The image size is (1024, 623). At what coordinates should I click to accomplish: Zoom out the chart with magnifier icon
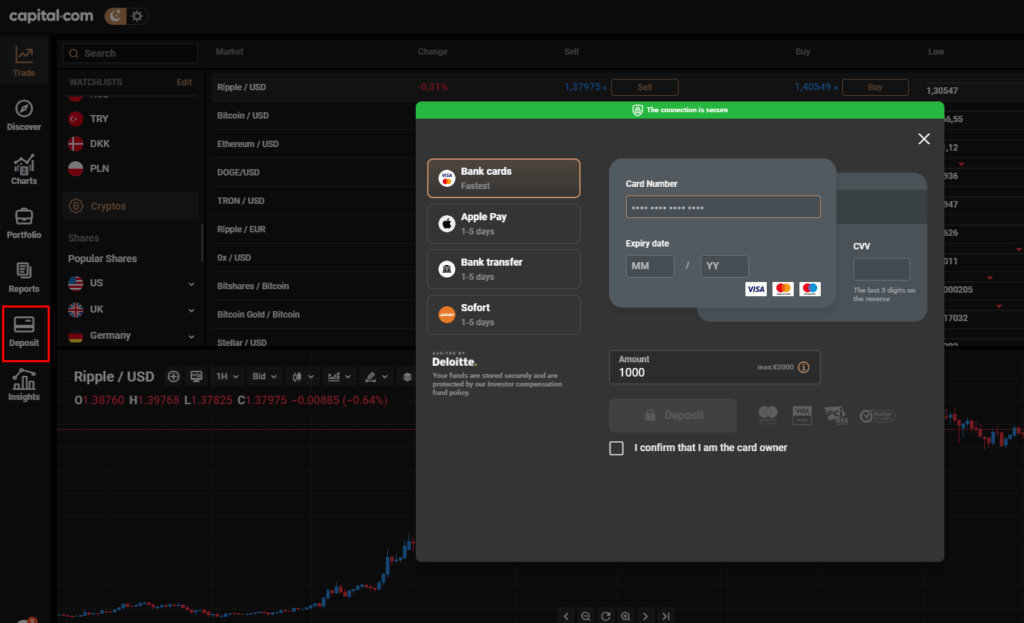pyautogui.click(x=586, y=616)
